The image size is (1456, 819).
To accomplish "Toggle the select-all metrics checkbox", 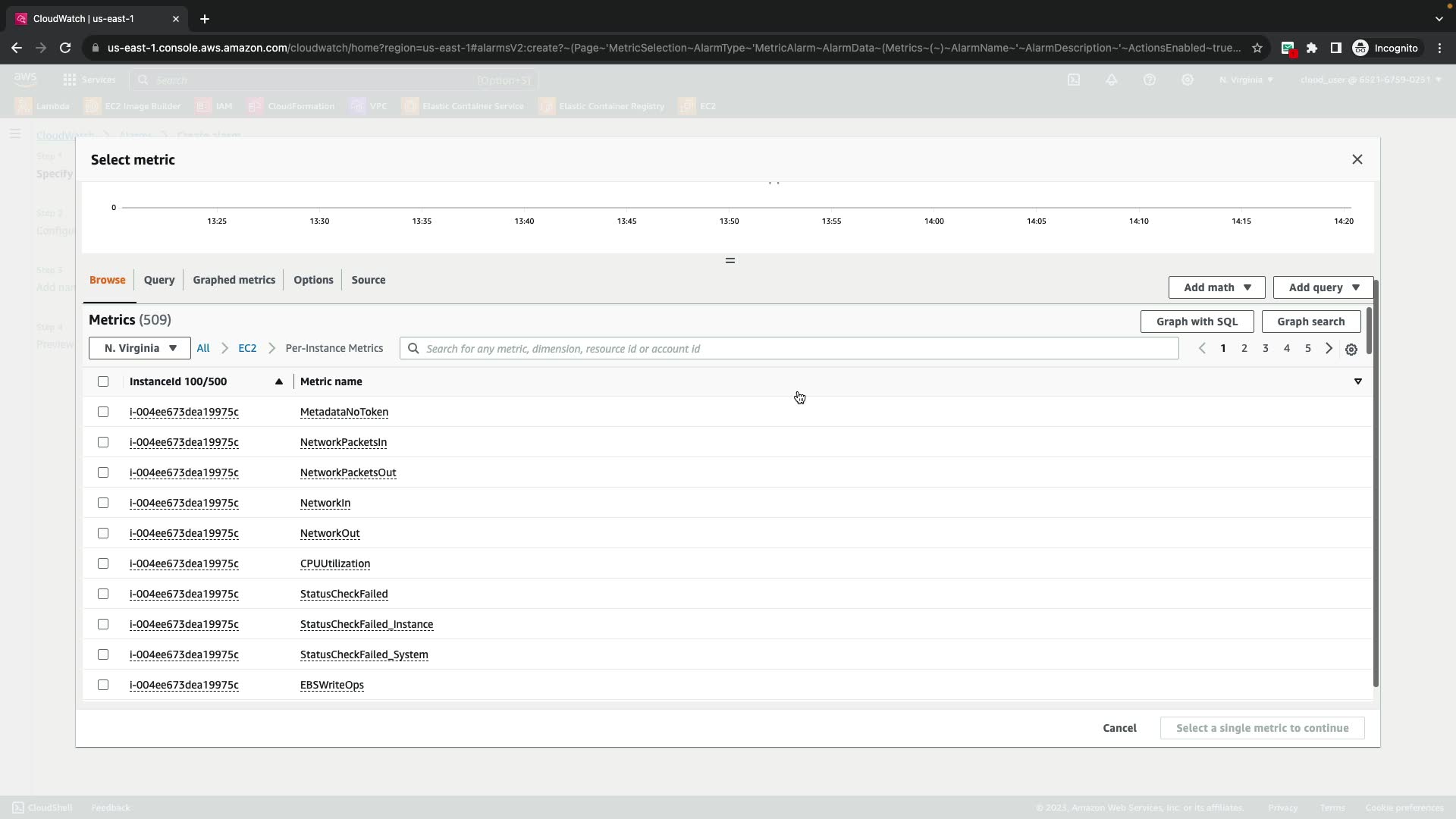I will point(103,381).
